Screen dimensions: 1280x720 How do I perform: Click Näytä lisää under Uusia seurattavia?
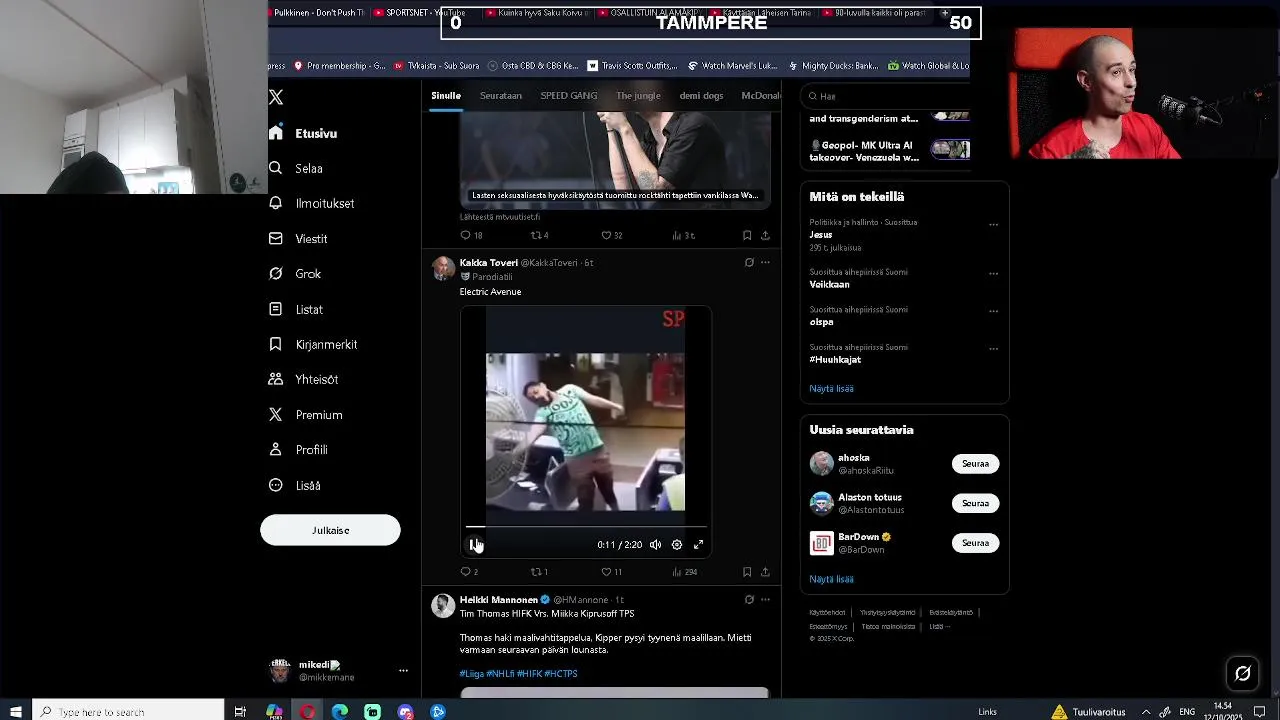(831, 579)
